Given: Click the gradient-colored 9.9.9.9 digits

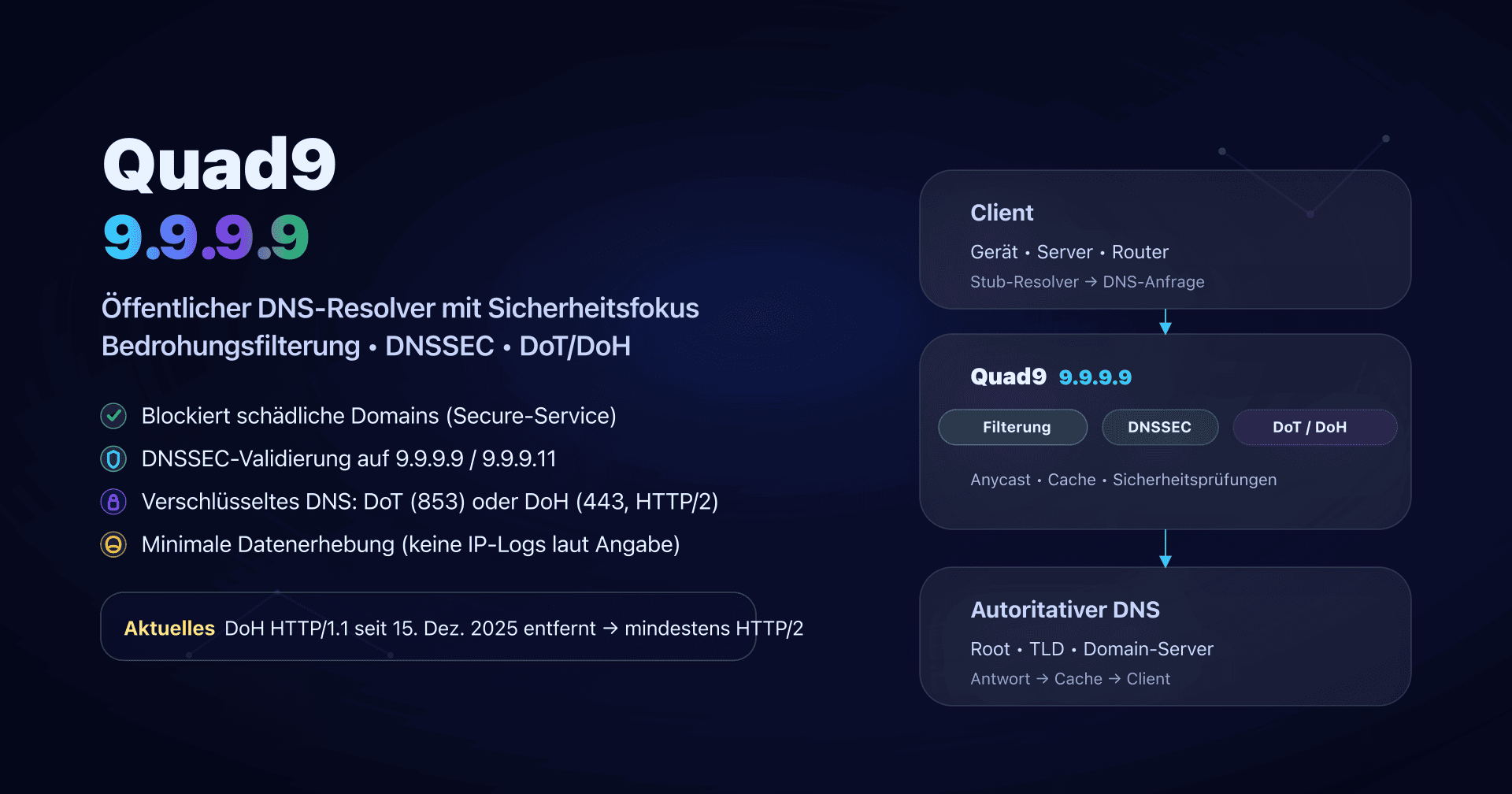Looking at the screenshot, I should [x=206, y=236].
